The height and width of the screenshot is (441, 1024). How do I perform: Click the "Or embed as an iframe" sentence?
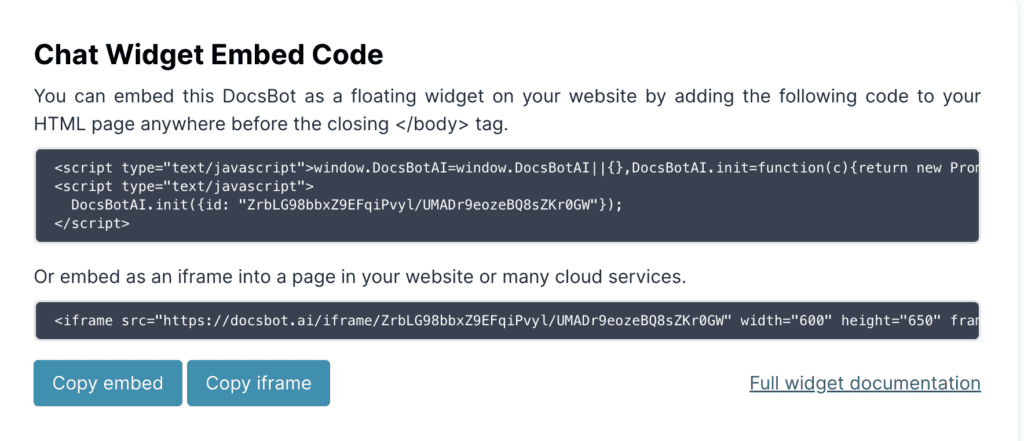click(x=359, y=275)
